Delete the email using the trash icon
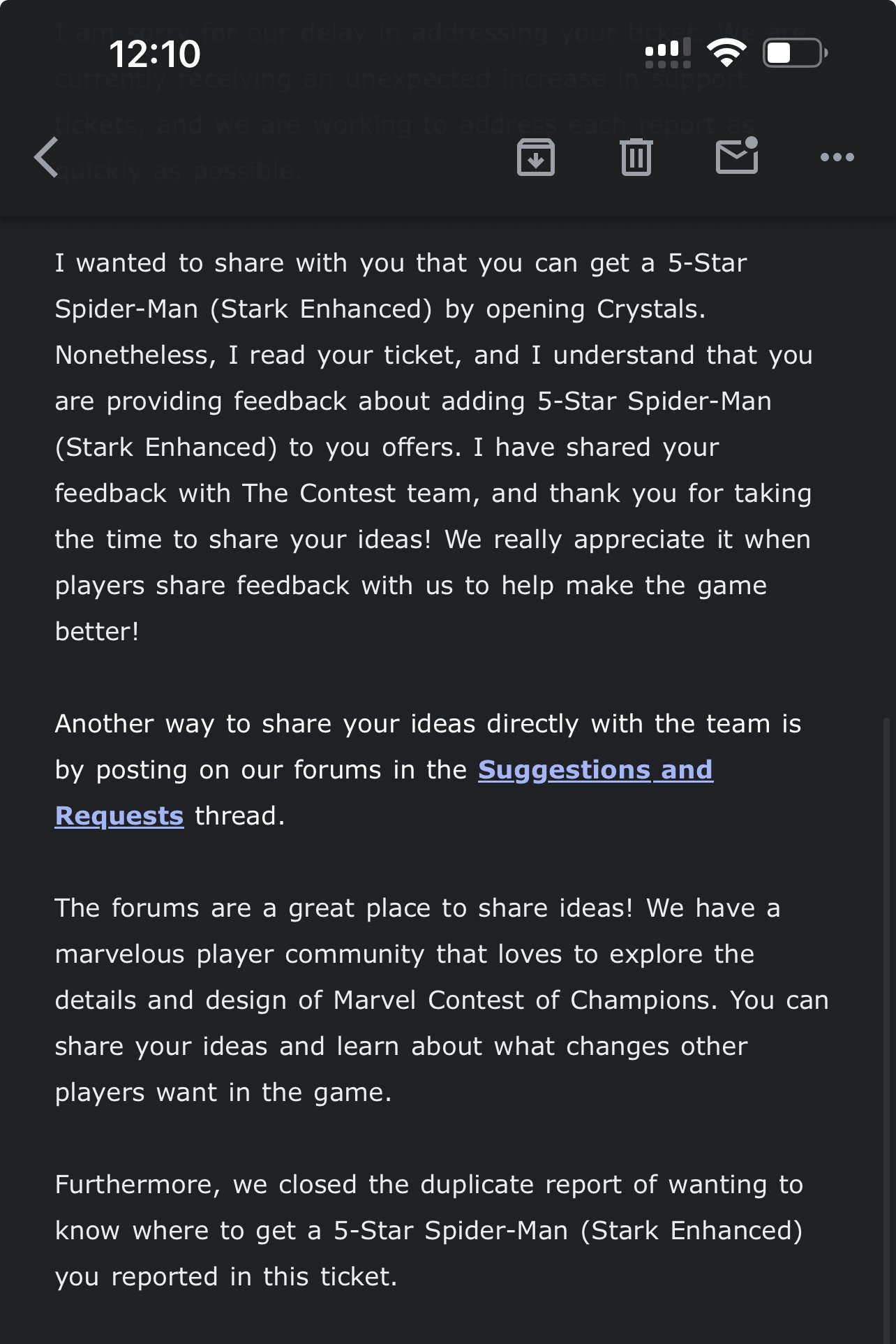 tap(636, 157)
